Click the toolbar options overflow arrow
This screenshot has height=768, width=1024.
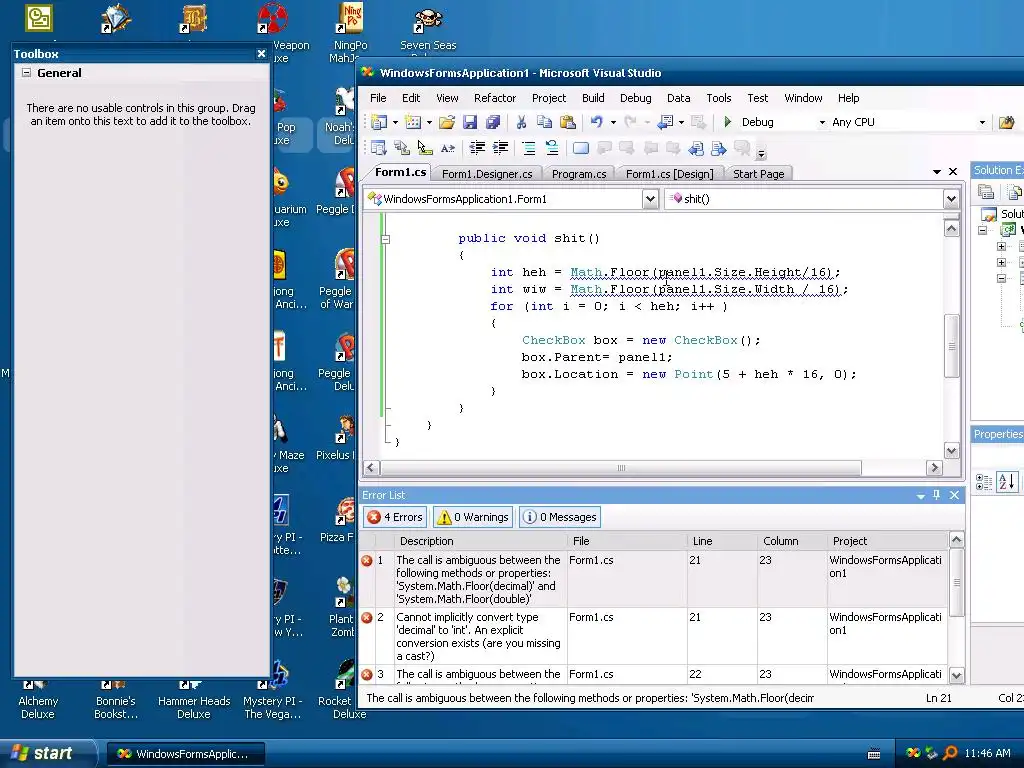(761, 153)
